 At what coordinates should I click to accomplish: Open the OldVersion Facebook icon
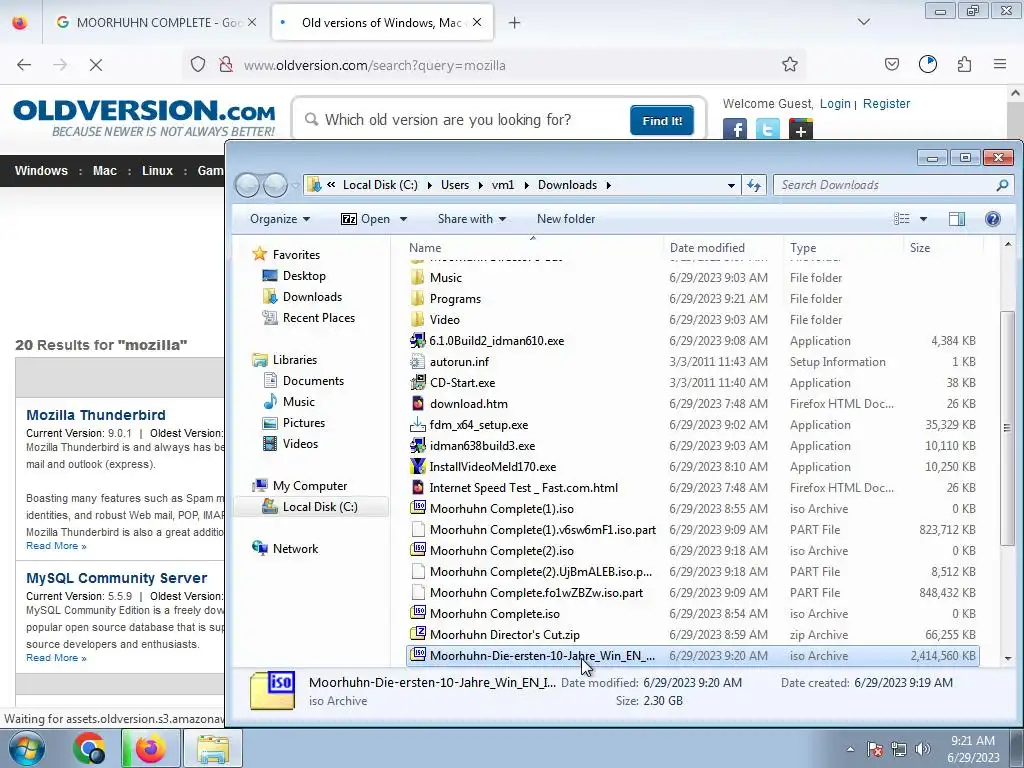(735, 129)
